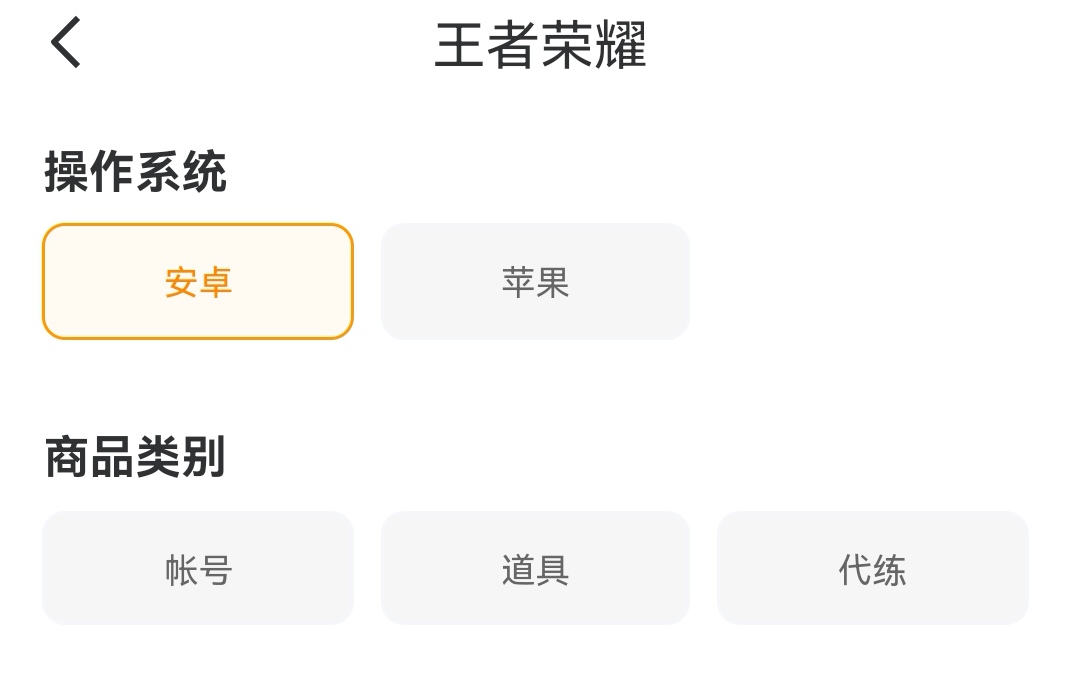Deselect the highlighted 安卓 chip
This screenshot has height=691, width=1080.
tap(198, 282)
